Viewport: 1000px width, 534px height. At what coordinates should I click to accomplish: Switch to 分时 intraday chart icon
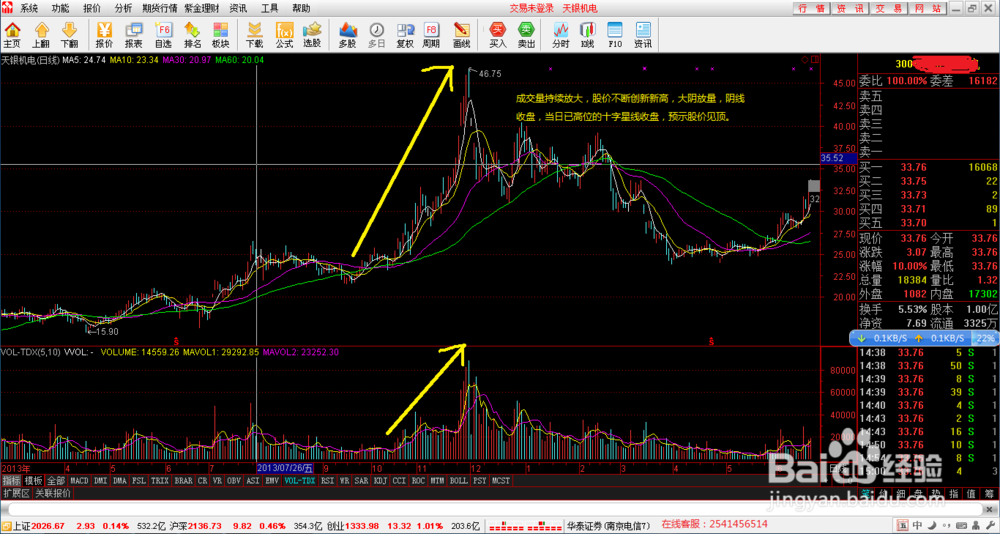[561, 35]
